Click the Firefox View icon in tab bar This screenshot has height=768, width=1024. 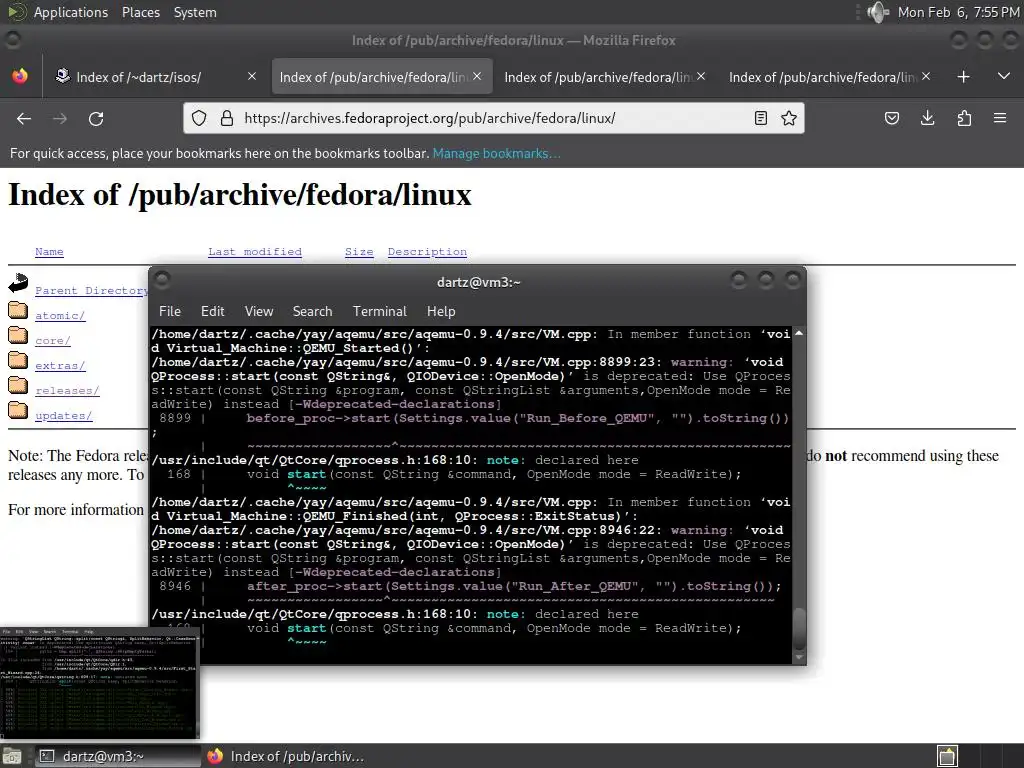tap(20, 76)
